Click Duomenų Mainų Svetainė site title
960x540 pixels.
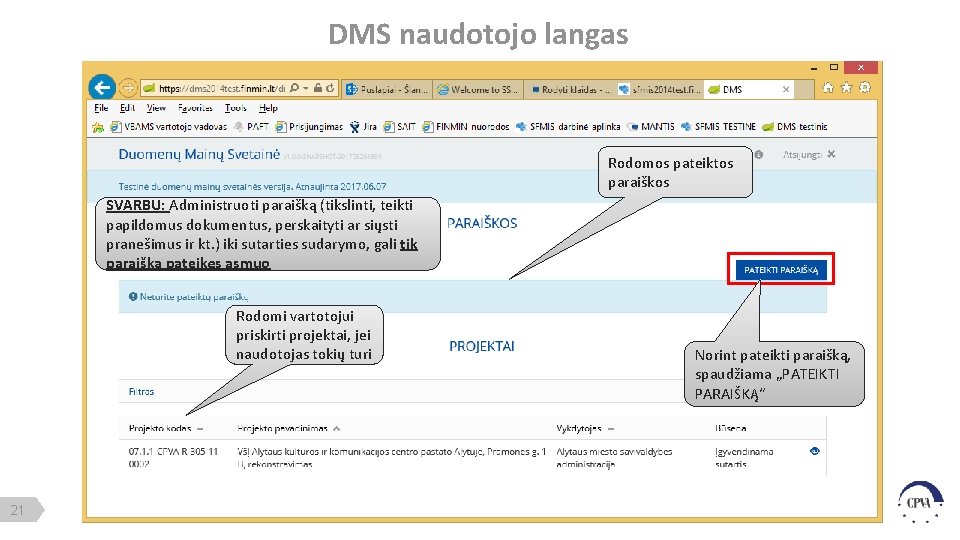tap(199, 154)
